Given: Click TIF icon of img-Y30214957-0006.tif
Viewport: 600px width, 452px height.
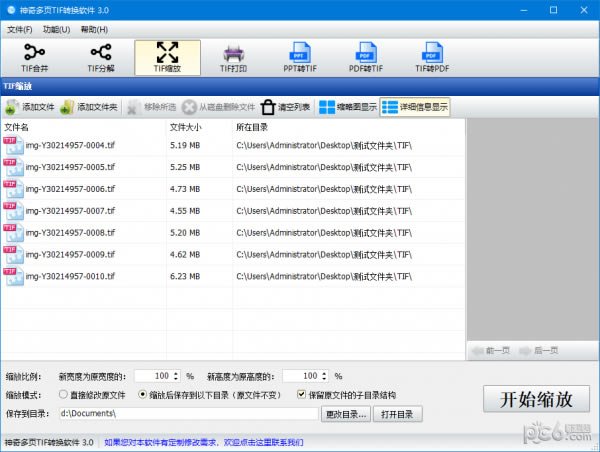Looking at the screenshot, I should [13, 189].
